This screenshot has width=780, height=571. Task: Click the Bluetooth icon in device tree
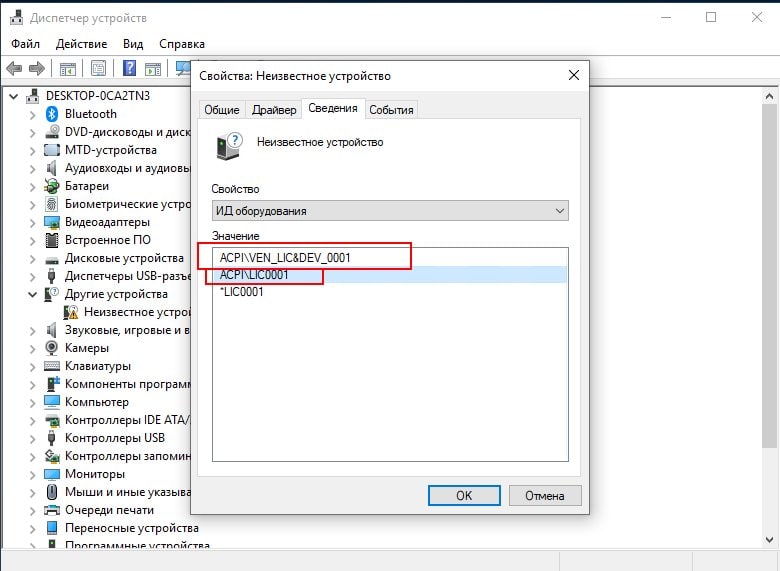(52, 114)
